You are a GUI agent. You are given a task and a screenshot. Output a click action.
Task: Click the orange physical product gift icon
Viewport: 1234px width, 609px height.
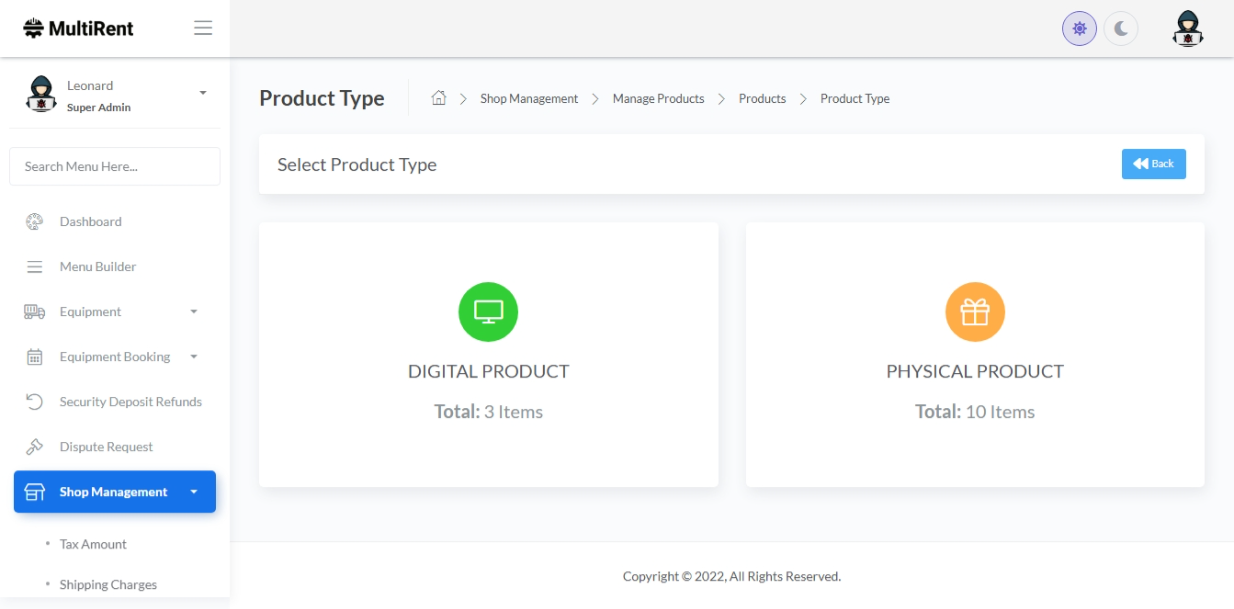coord(974,312)
